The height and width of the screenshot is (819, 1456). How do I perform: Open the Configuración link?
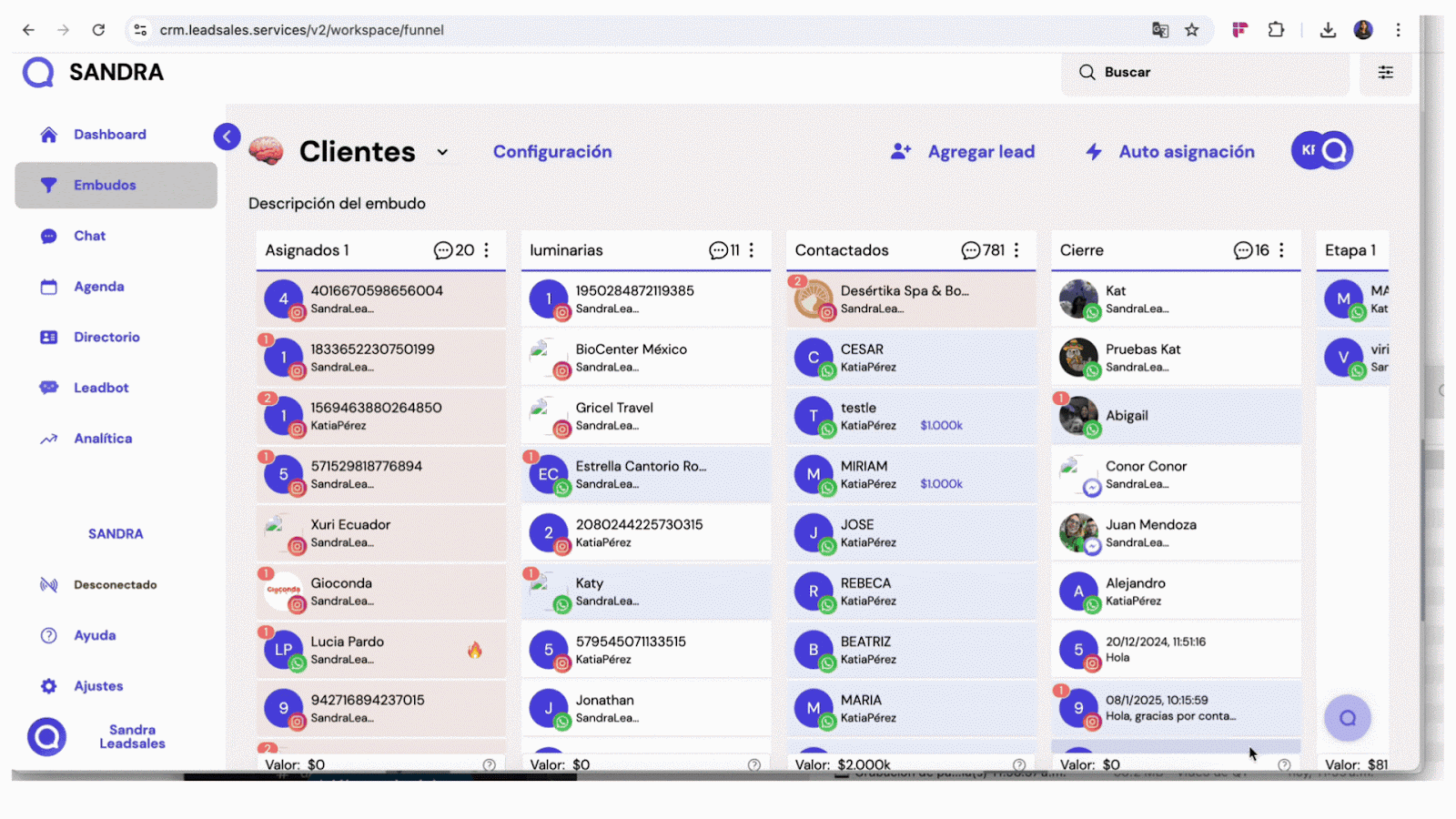552,152
